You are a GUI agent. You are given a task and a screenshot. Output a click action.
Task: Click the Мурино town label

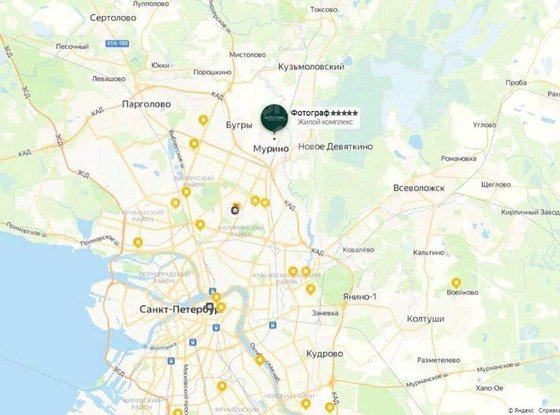[x=271, y=149]
